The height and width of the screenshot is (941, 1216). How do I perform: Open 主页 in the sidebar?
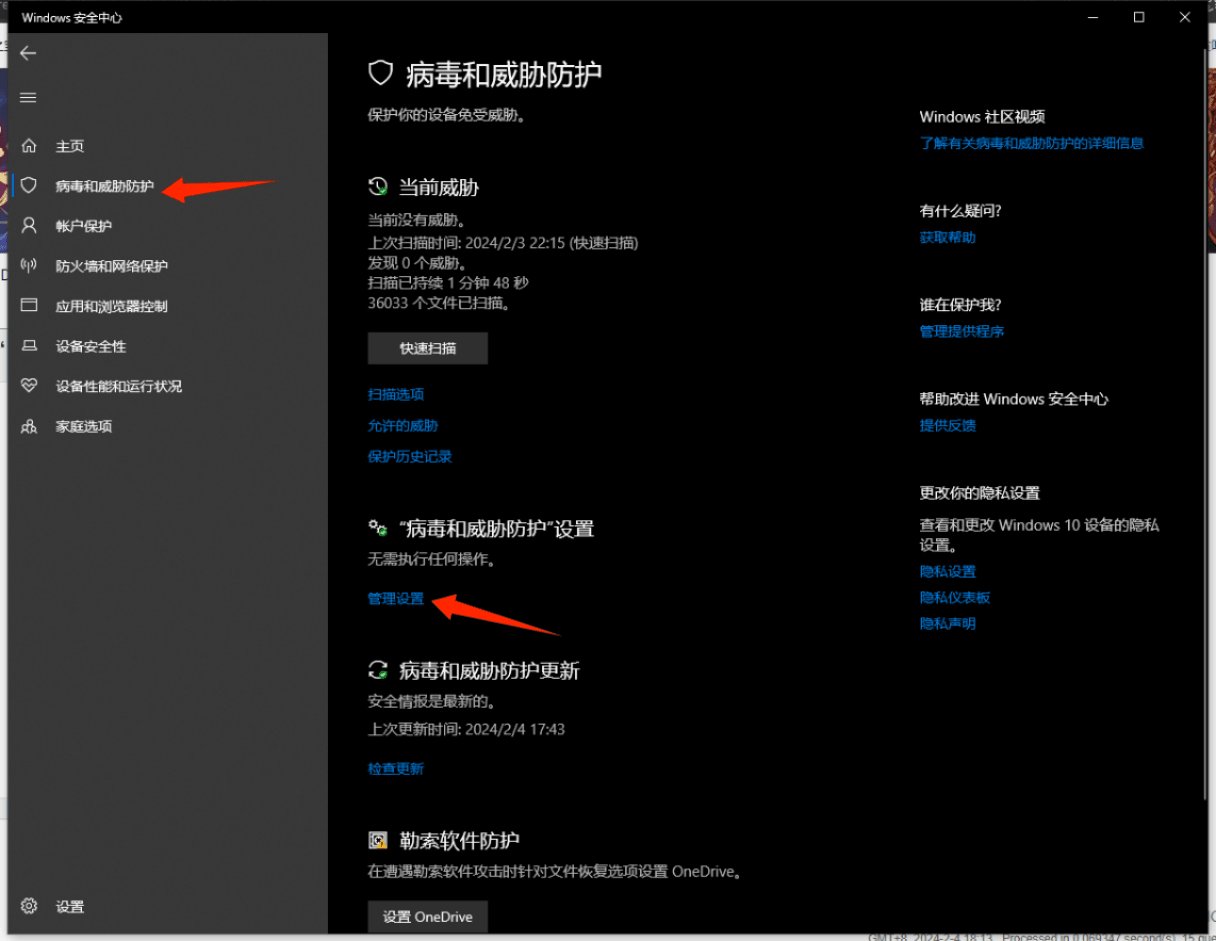tap(70, 146)
